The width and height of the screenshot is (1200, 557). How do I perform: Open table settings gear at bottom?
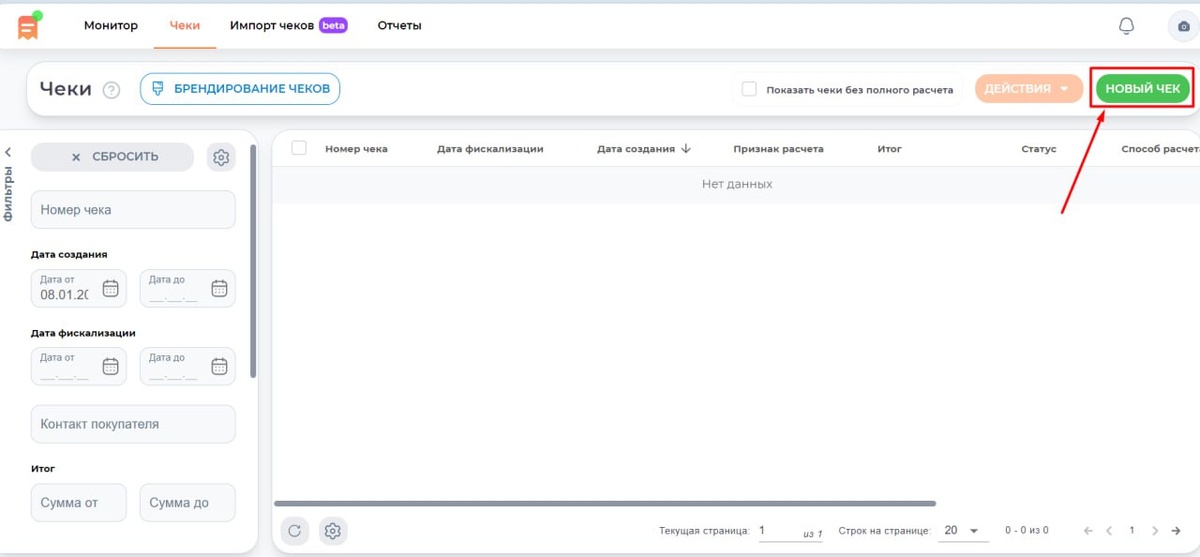click(333, 531)
